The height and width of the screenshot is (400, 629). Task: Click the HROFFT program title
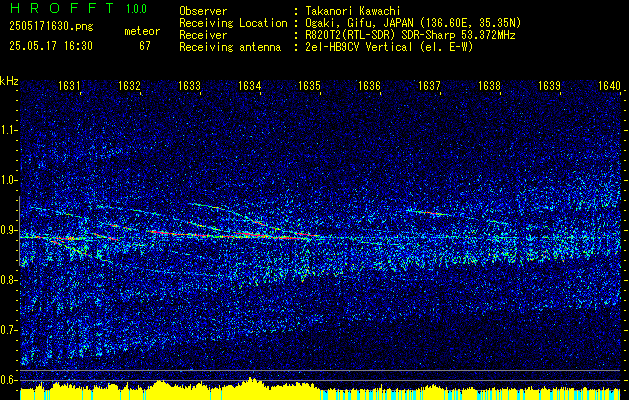(x=62, y=8)
